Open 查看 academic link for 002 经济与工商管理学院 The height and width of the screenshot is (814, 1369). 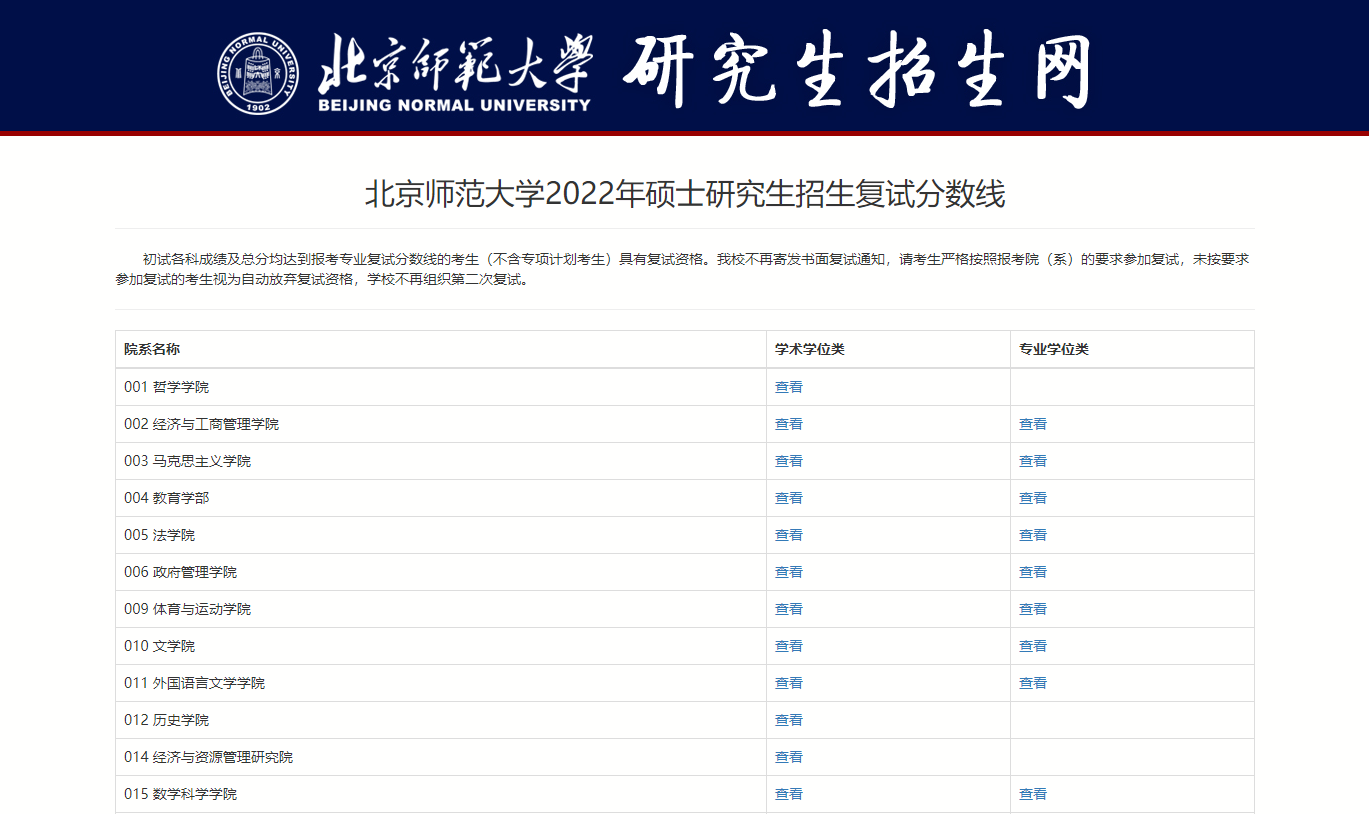789,424
